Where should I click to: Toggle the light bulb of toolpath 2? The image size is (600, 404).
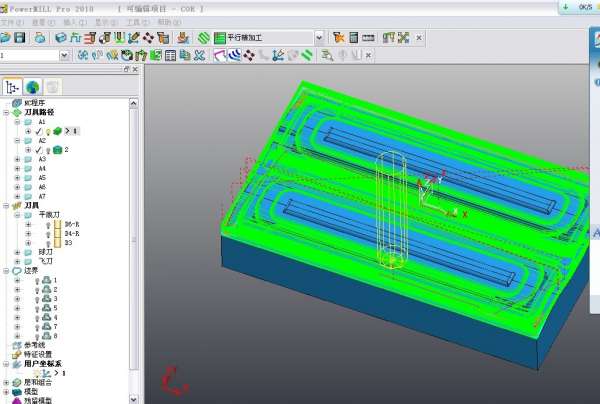point(46,150)
